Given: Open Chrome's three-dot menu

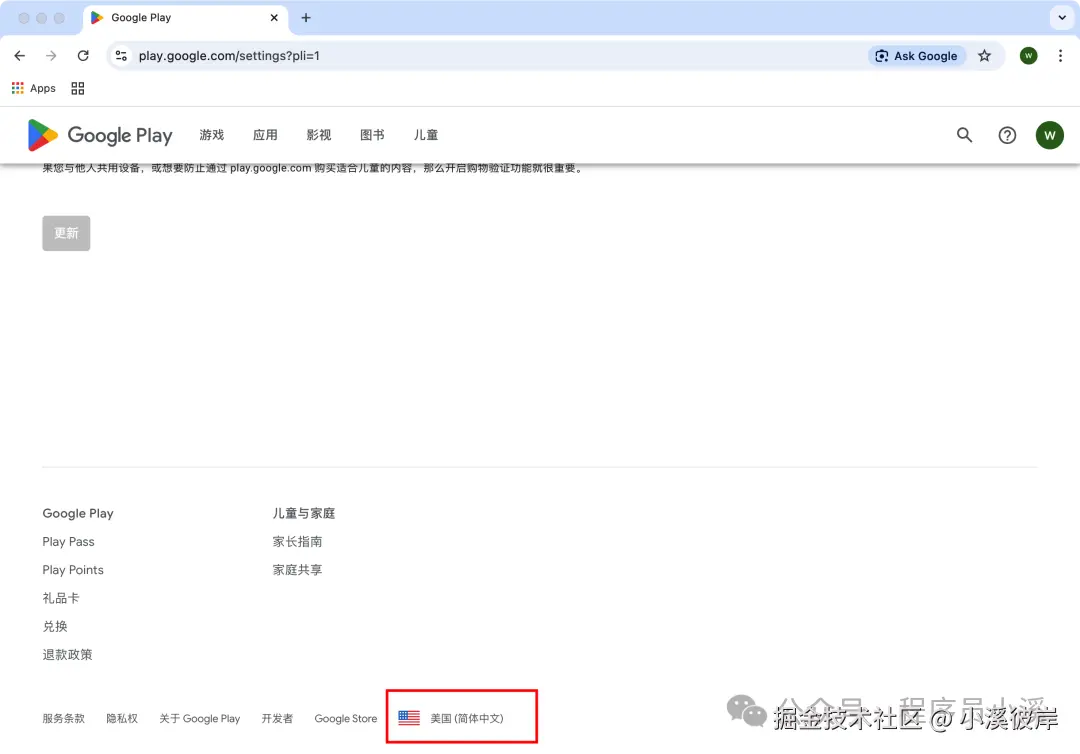Looking at the screenshot, I should (1060, 56).
